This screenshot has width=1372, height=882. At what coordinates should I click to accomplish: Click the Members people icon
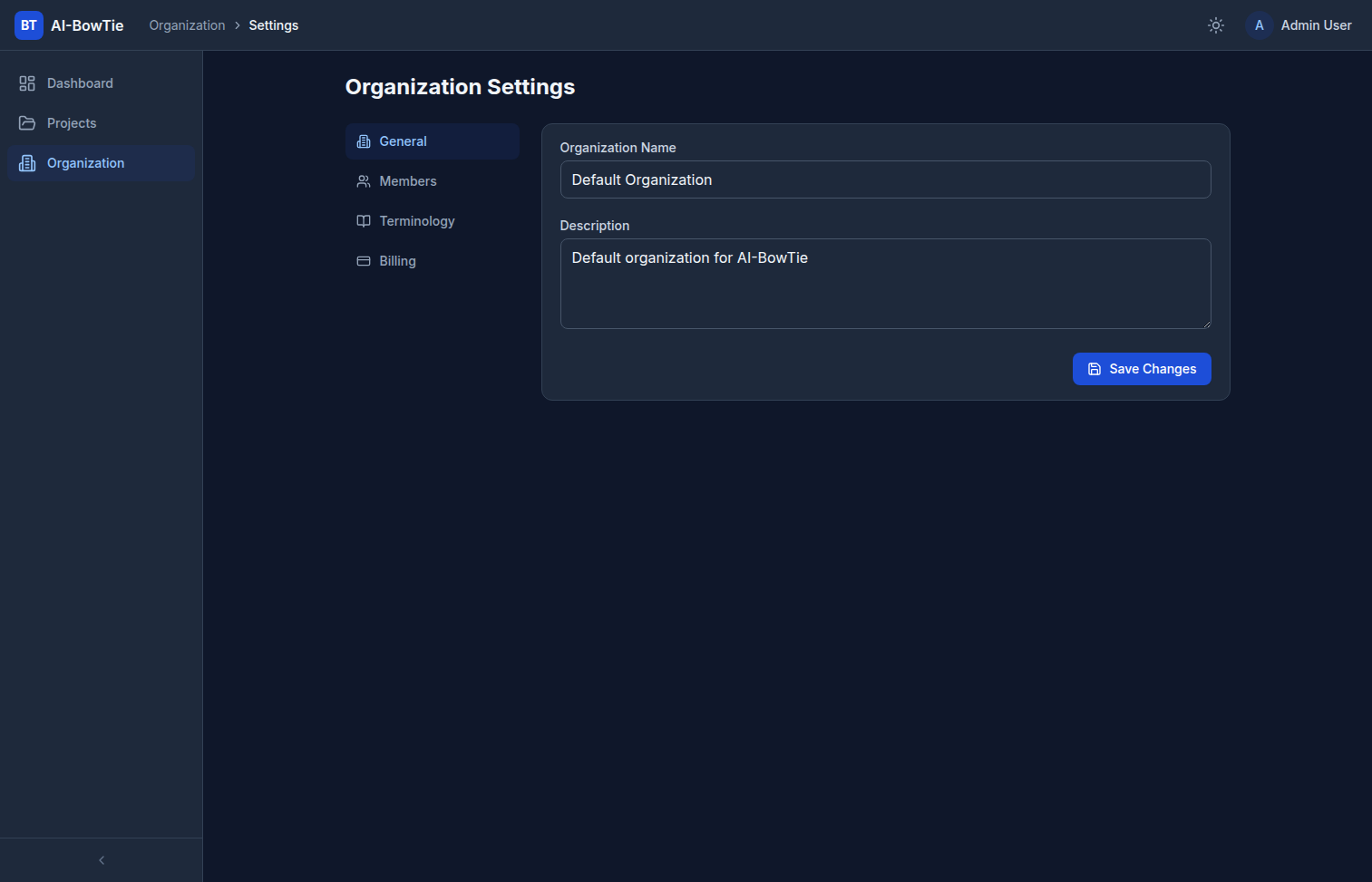364,181
